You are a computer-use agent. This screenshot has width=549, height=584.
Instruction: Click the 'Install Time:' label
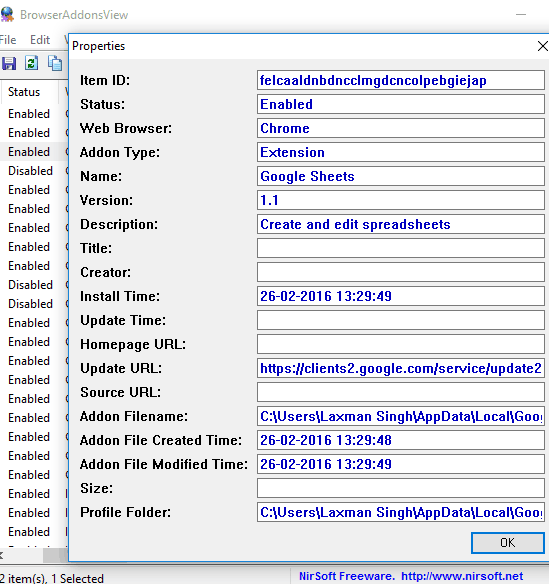120,296
